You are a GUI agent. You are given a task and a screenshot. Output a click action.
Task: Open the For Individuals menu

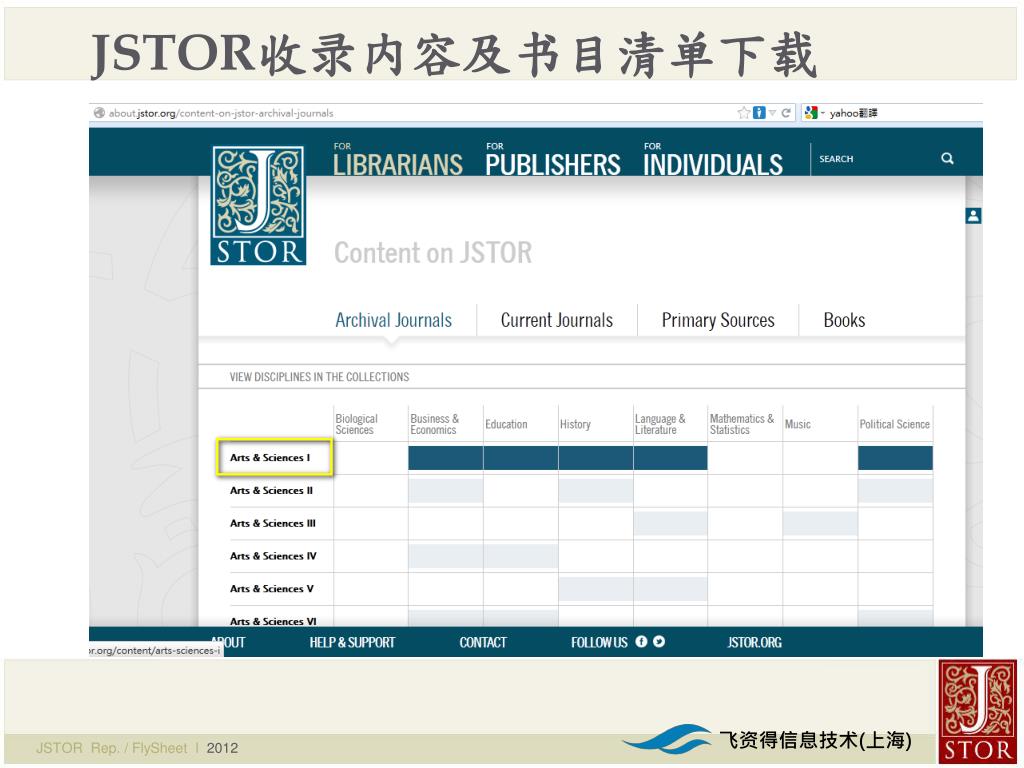pos(712,159)
